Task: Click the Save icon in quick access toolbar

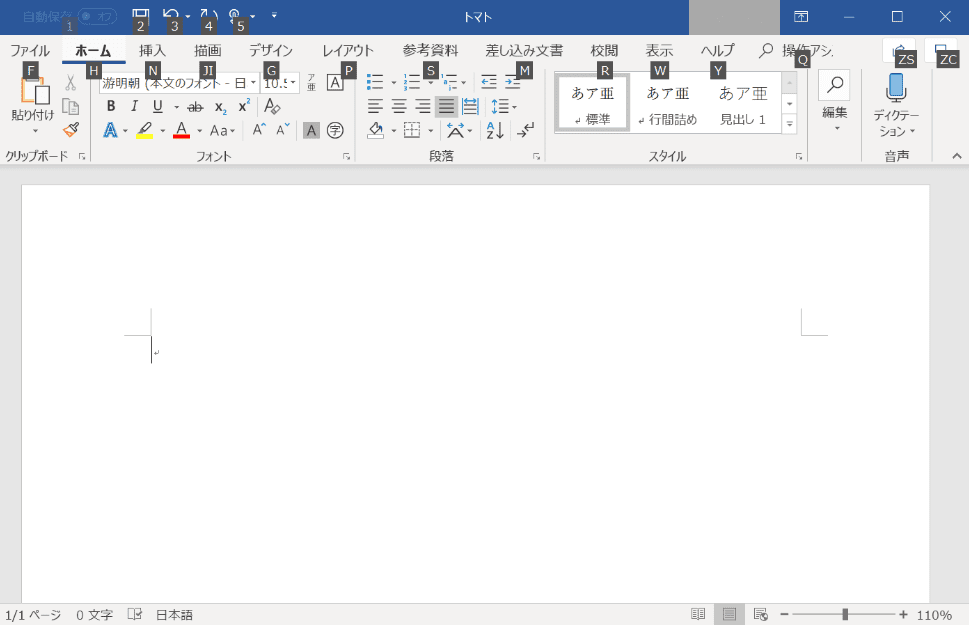Action: click(141, 15)
